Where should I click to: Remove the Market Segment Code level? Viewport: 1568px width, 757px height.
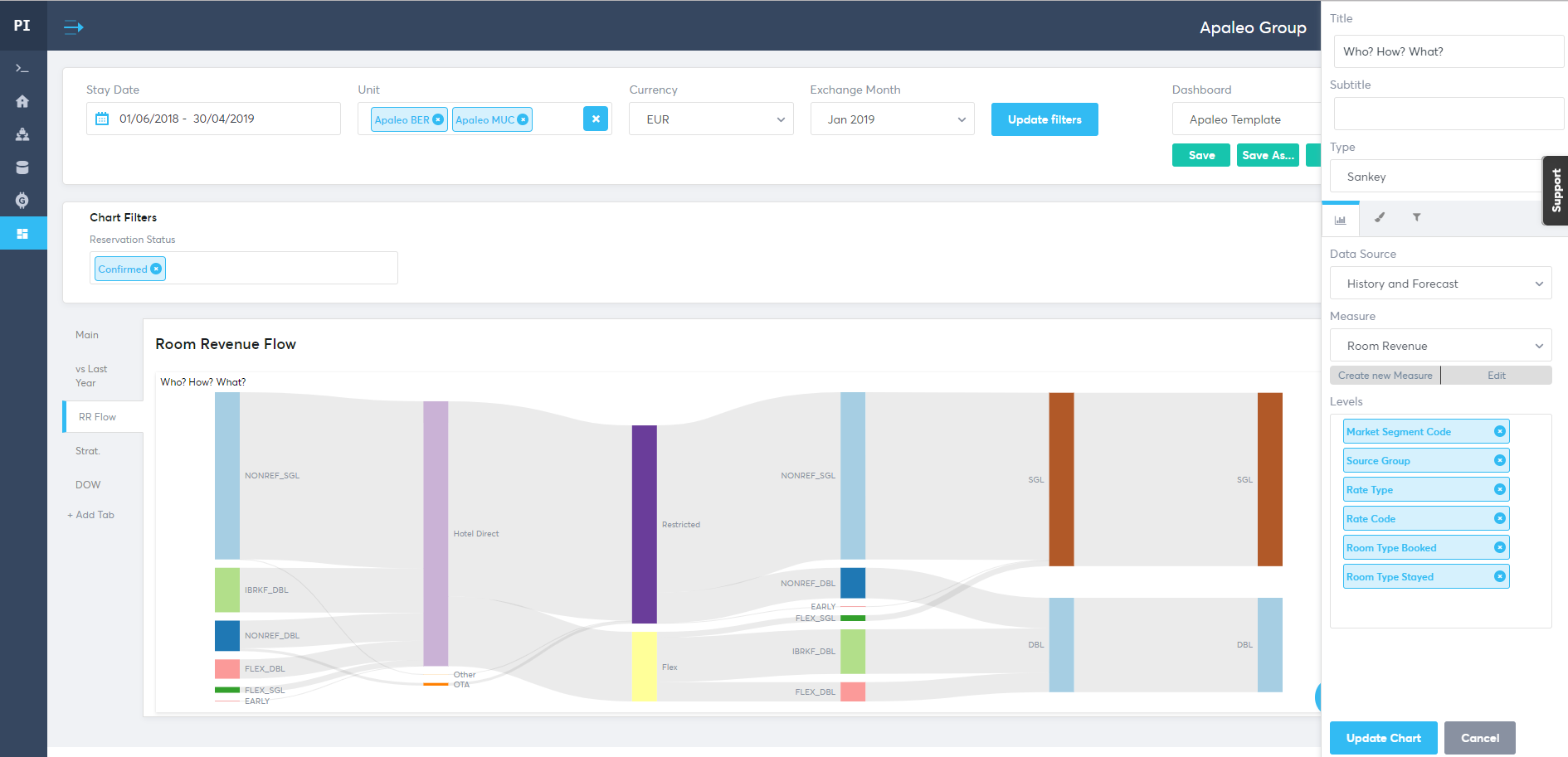[1500, 431]
